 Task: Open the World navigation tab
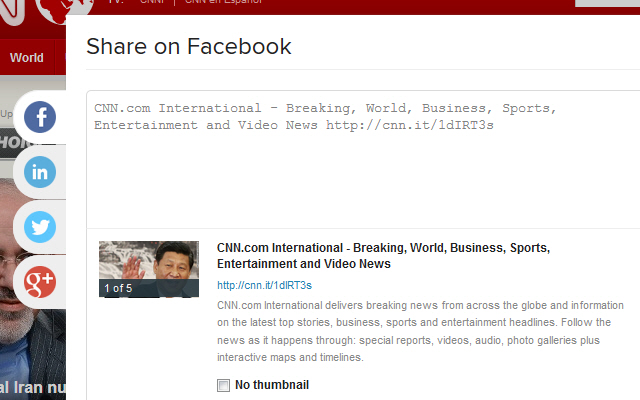[x=27, y=57]
